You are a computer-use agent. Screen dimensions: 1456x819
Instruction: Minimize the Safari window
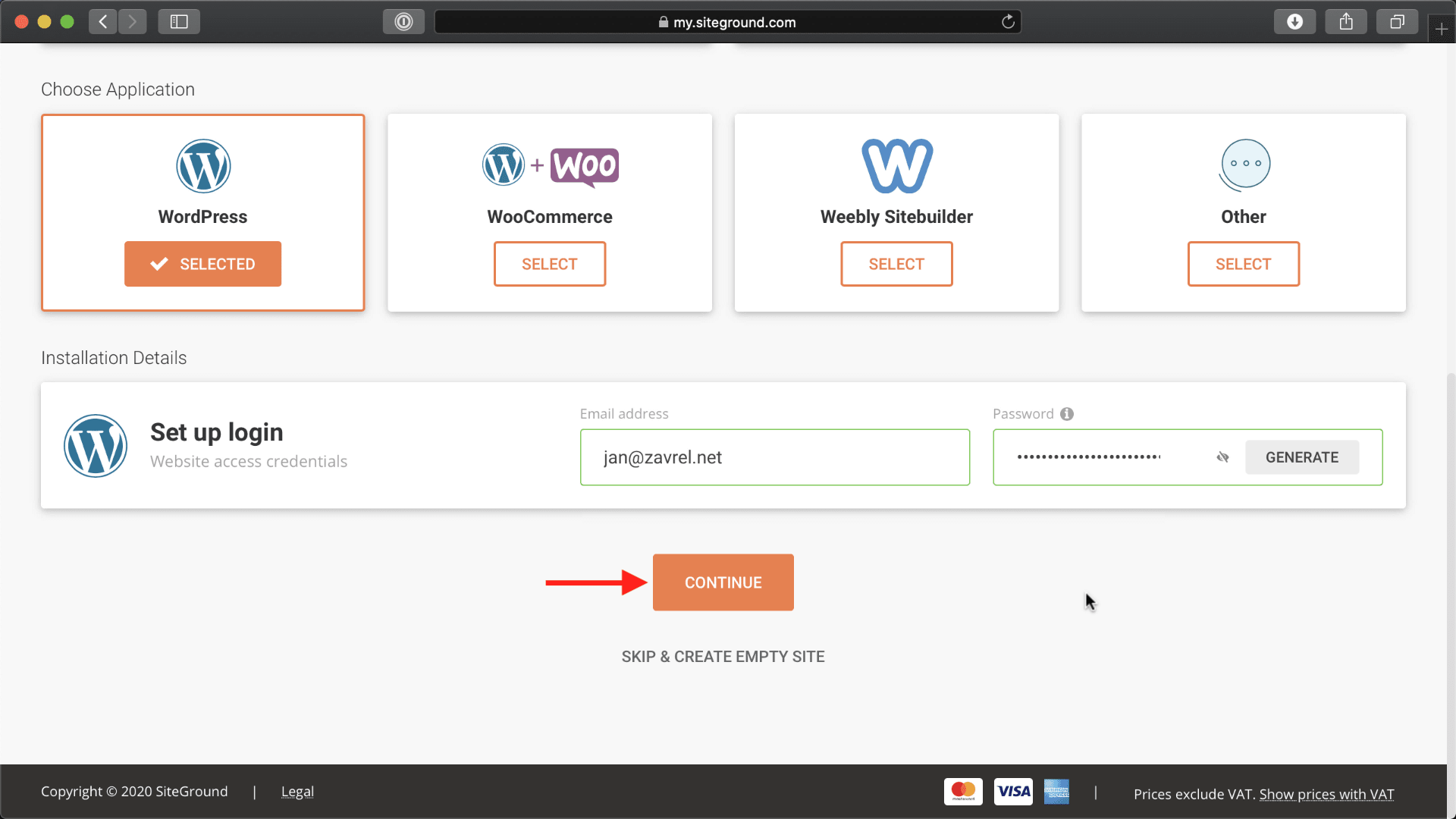pos(44,22)
